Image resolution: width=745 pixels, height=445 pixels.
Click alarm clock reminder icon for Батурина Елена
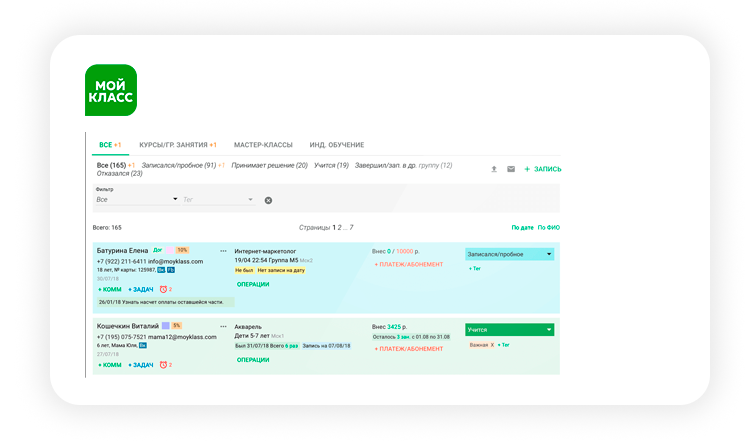(164, 289)
